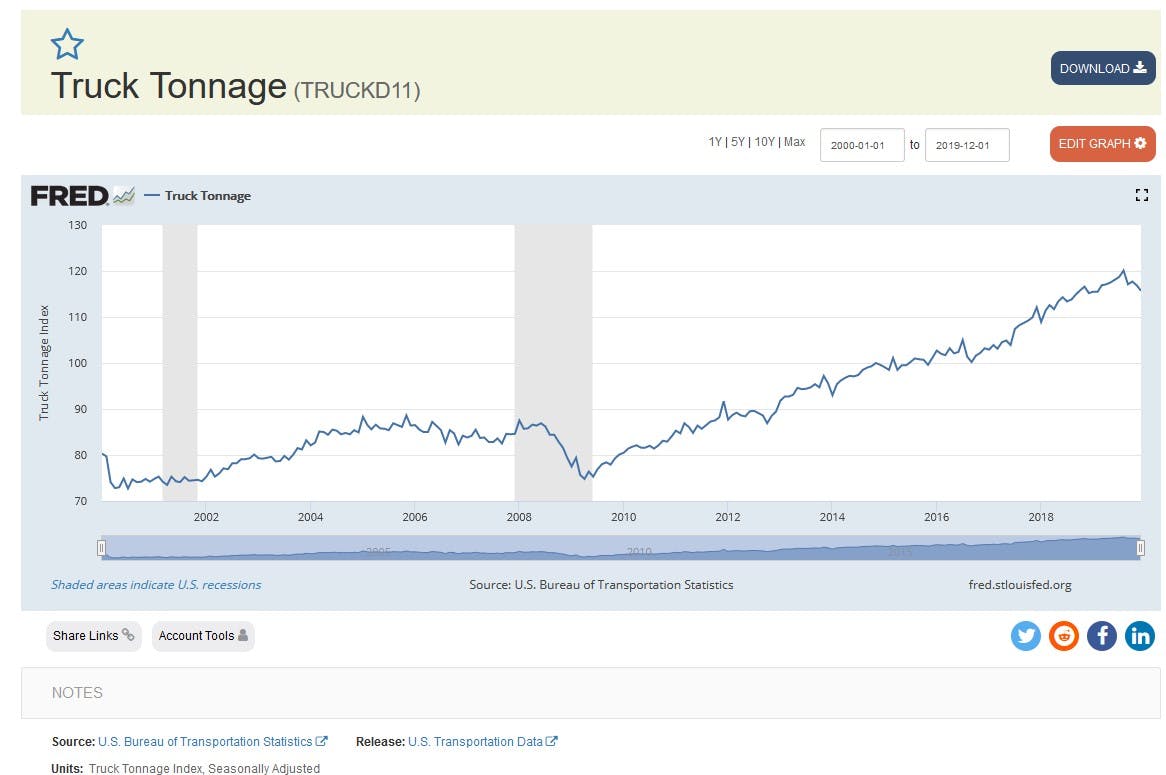The width and height of the screenshot is (1166, 775).
Task: Share the chart on Reddit
Action: pyautogui.click(x=1063, y=636)
